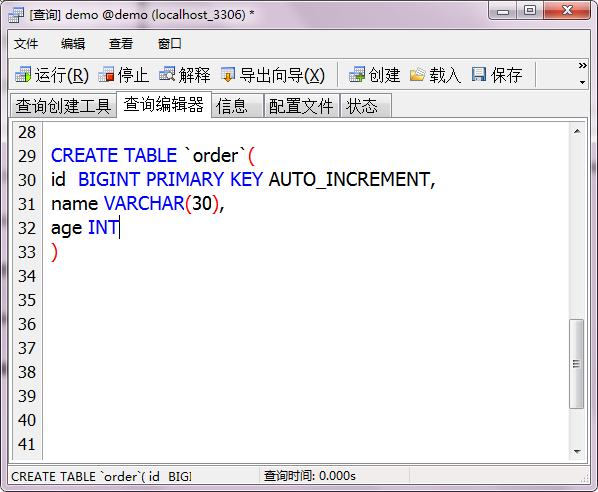This screenshot has width=598, height=492.
Task: Maximize the query window
Action: (x=530, y=11)
